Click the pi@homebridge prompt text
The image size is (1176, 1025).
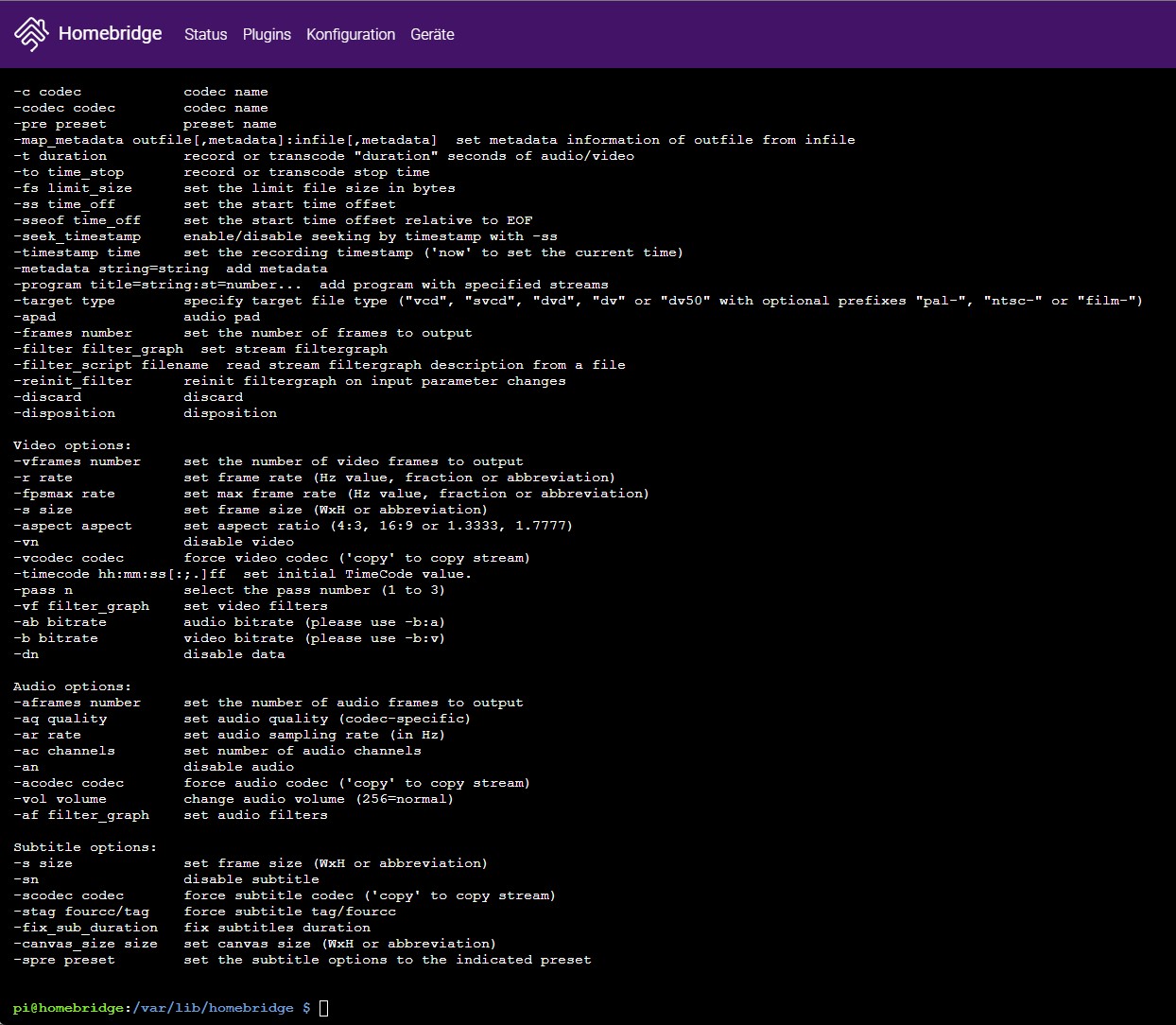(67, 1008)
